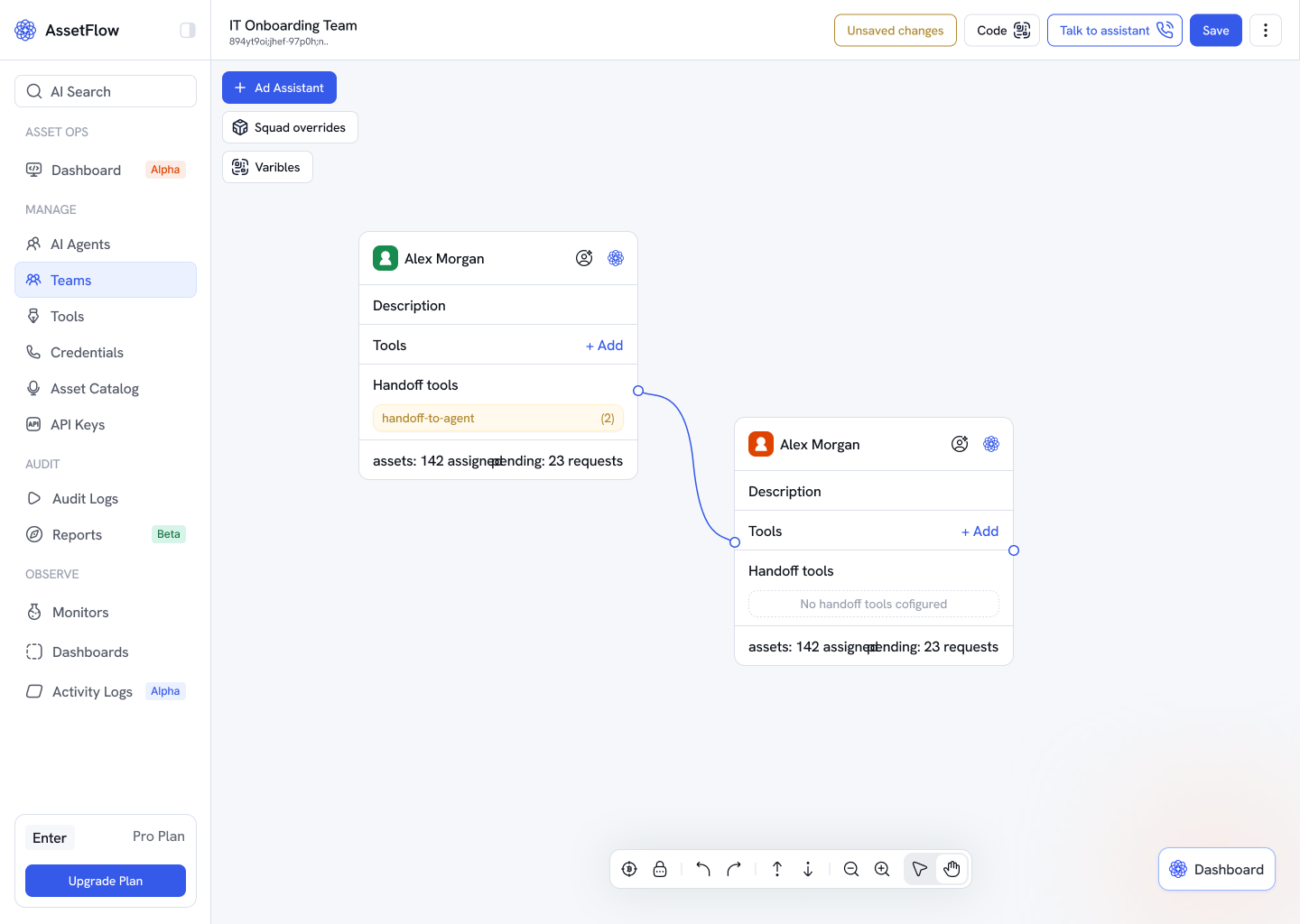Click the fit-view target icon in canvas toolbar
The width and height of the screenshot is (1300, 924).
[x=629, y=869]
